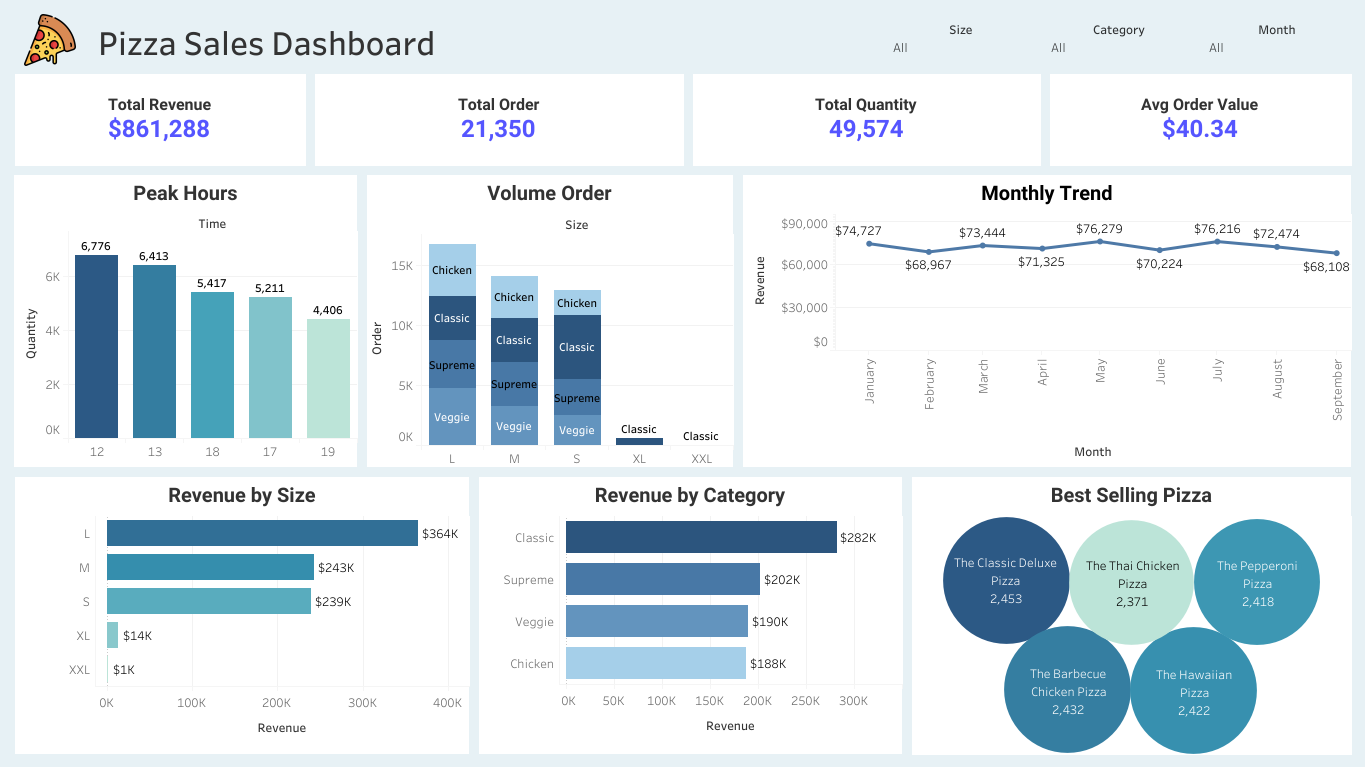Select the hour 19 bar in Peak Hours
Screen dimensions: 1365x767
tap(328, 379)
